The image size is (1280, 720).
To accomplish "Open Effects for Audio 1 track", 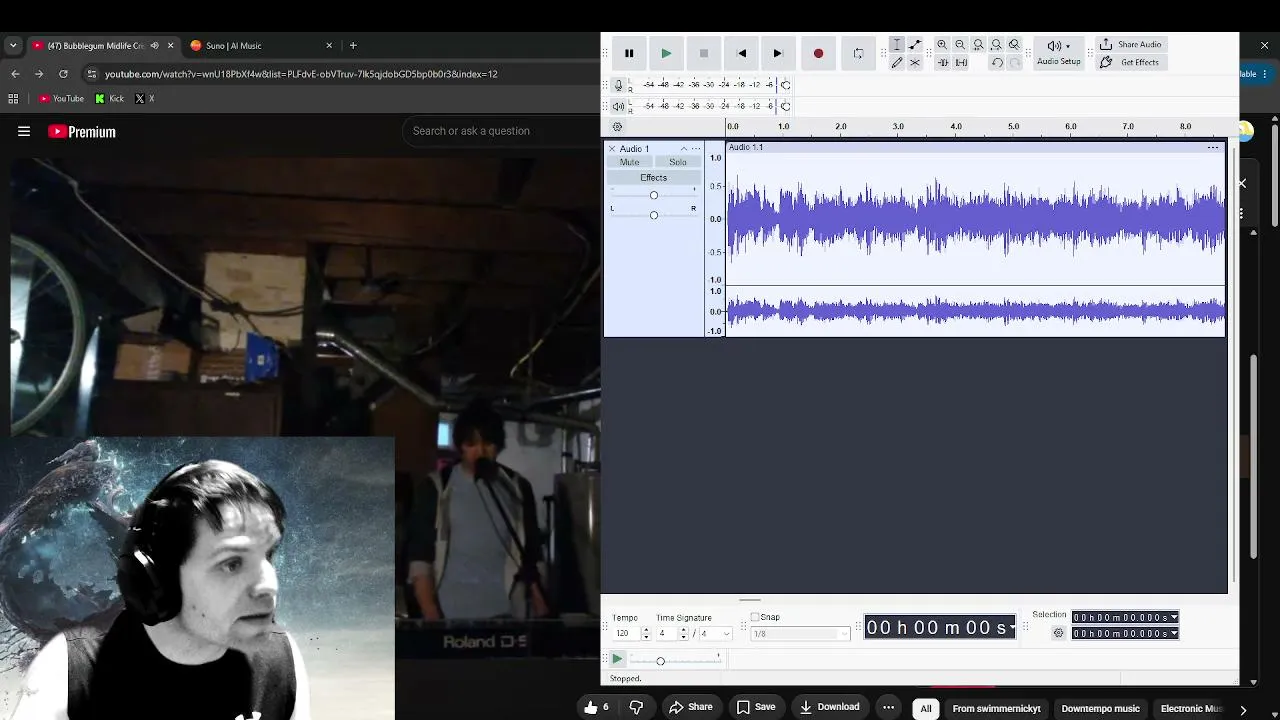I will click(653, 178).
